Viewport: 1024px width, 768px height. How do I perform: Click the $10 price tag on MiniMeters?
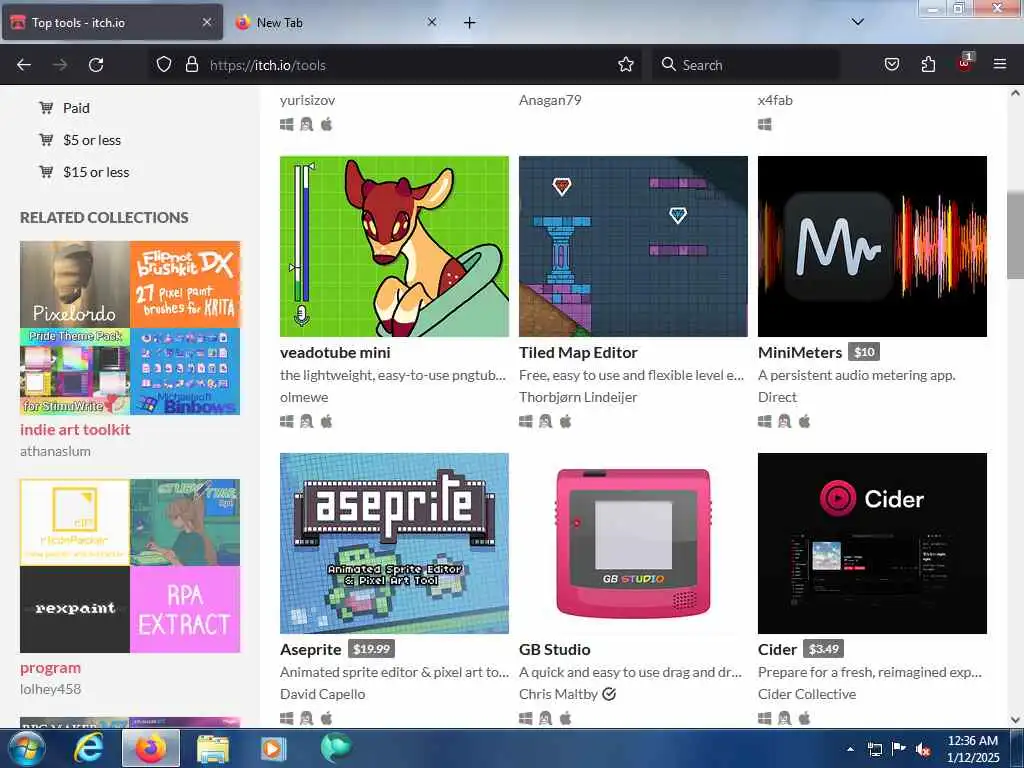(x=864, y=352)
